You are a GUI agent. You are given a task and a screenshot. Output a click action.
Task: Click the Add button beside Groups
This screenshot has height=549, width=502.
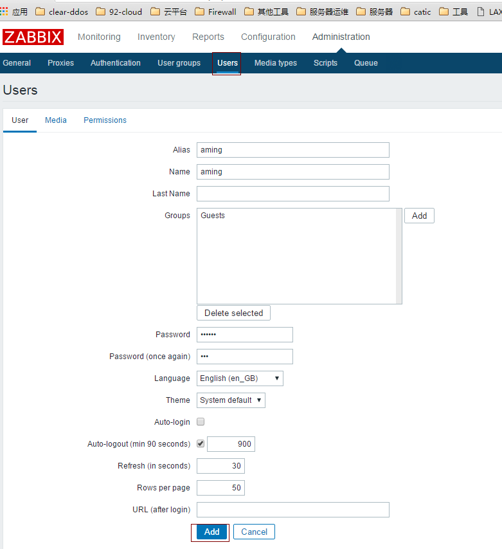[x=419, y=216]
